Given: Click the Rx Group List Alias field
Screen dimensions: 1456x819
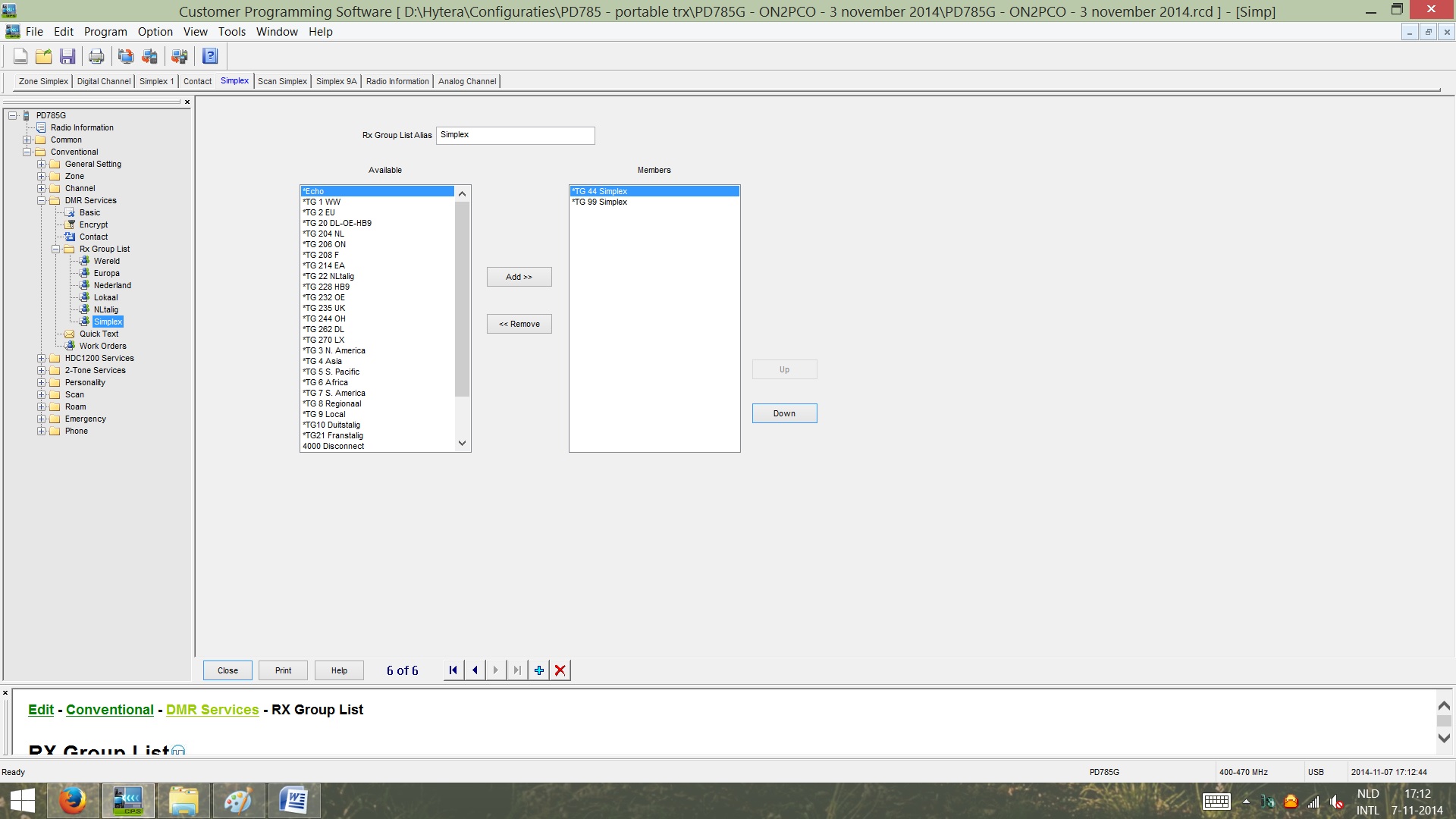Looking at the screenshot, I should click(x=516, y=135).
